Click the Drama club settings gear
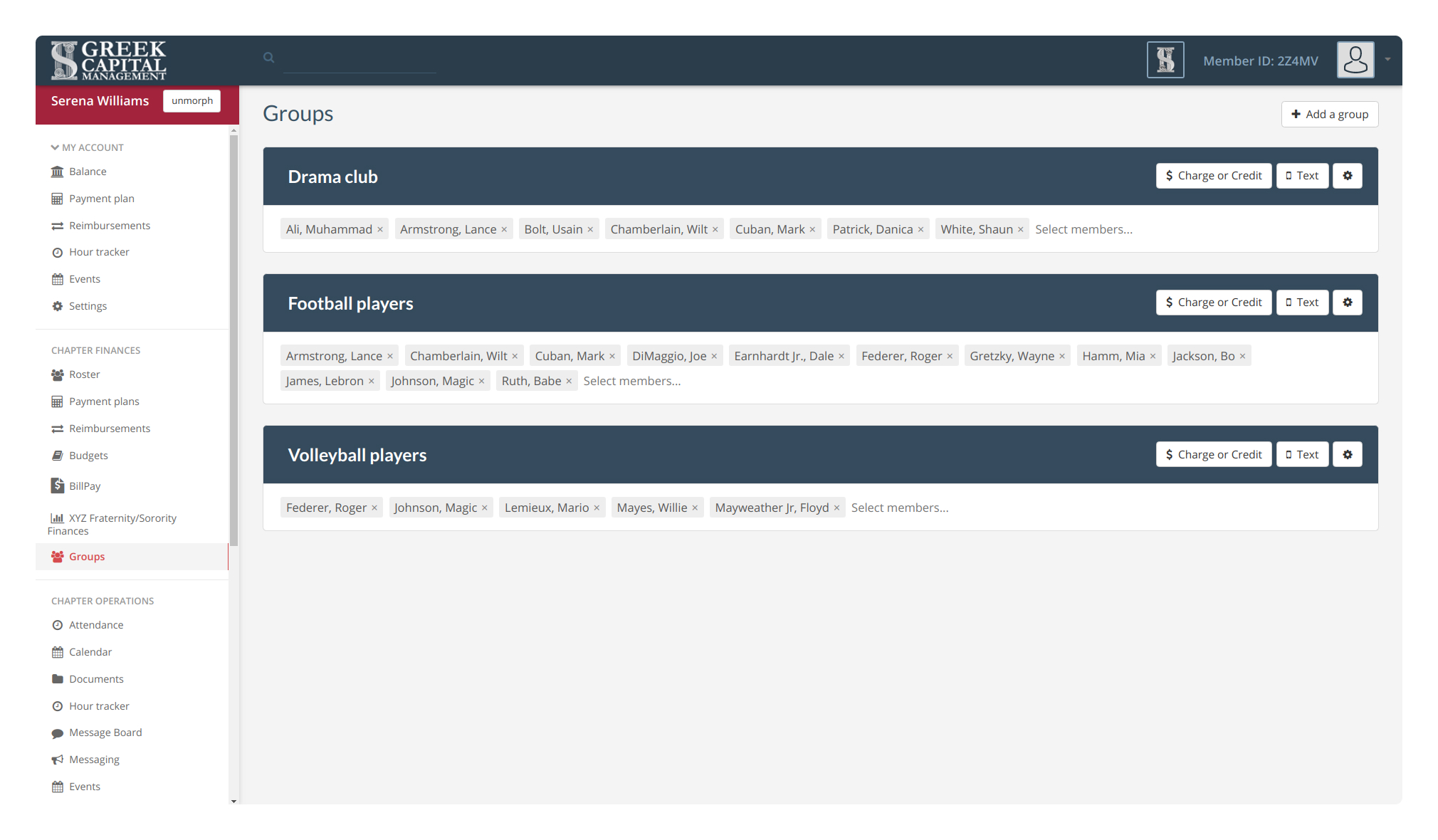Image resolution: width=1438 pixels, height=840 pixels. 1348,176
